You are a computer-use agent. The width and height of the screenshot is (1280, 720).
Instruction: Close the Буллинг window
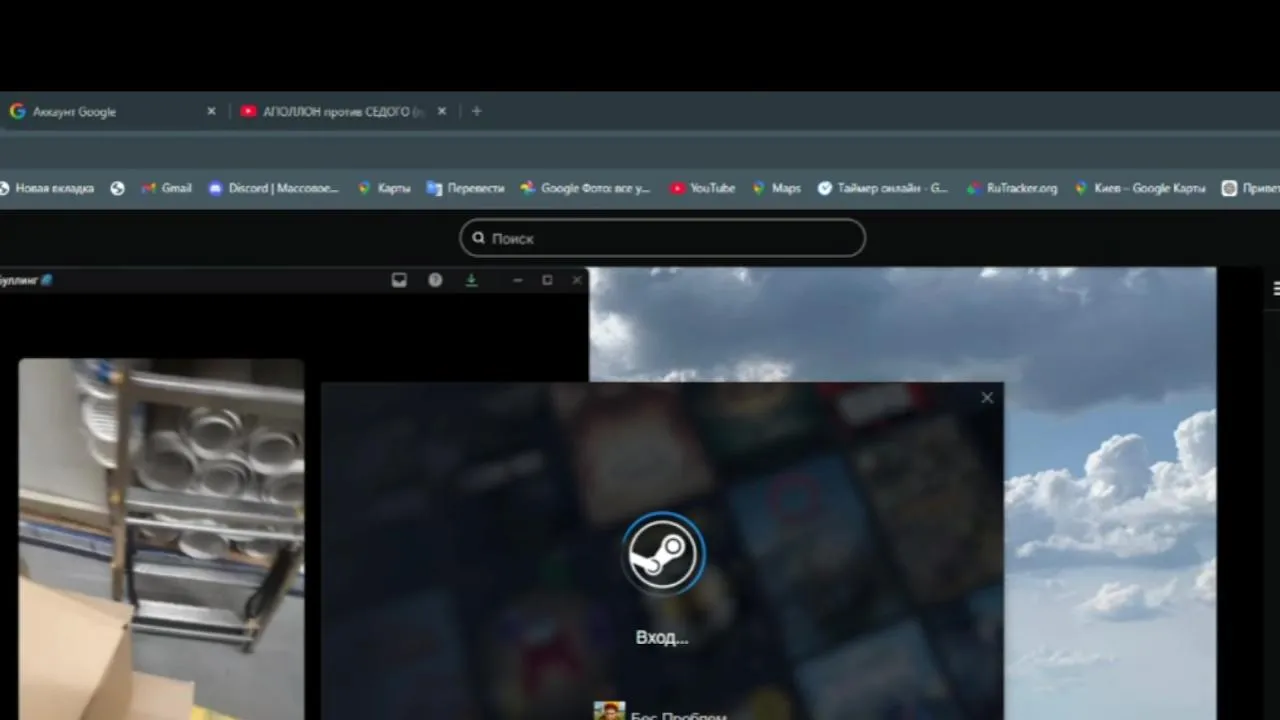(576, 280)
